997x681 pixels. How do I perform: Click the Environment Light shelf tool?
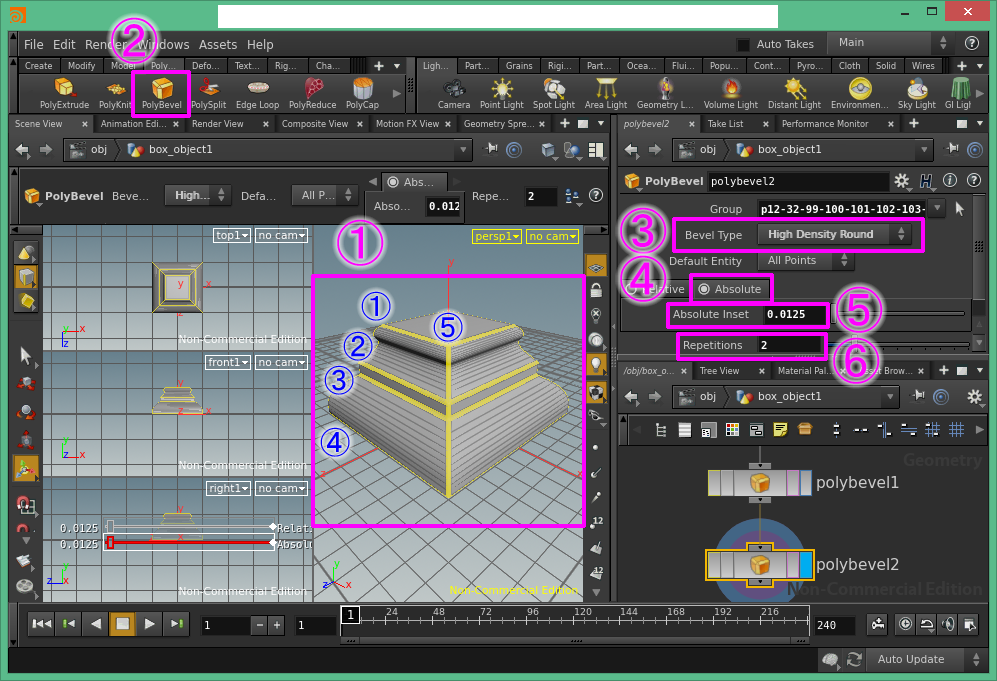pyautogui.click(x=860, y=93)
